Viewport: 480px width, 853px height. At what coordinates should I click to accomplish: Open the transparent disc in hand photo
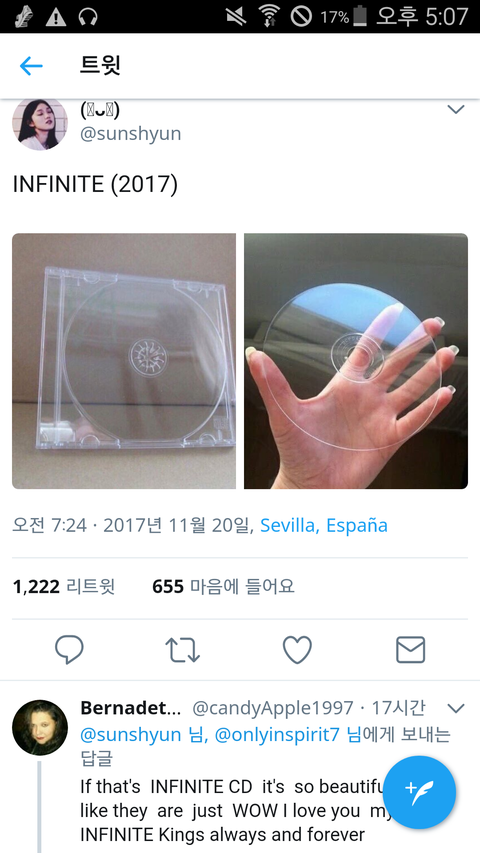pos(356,361)
